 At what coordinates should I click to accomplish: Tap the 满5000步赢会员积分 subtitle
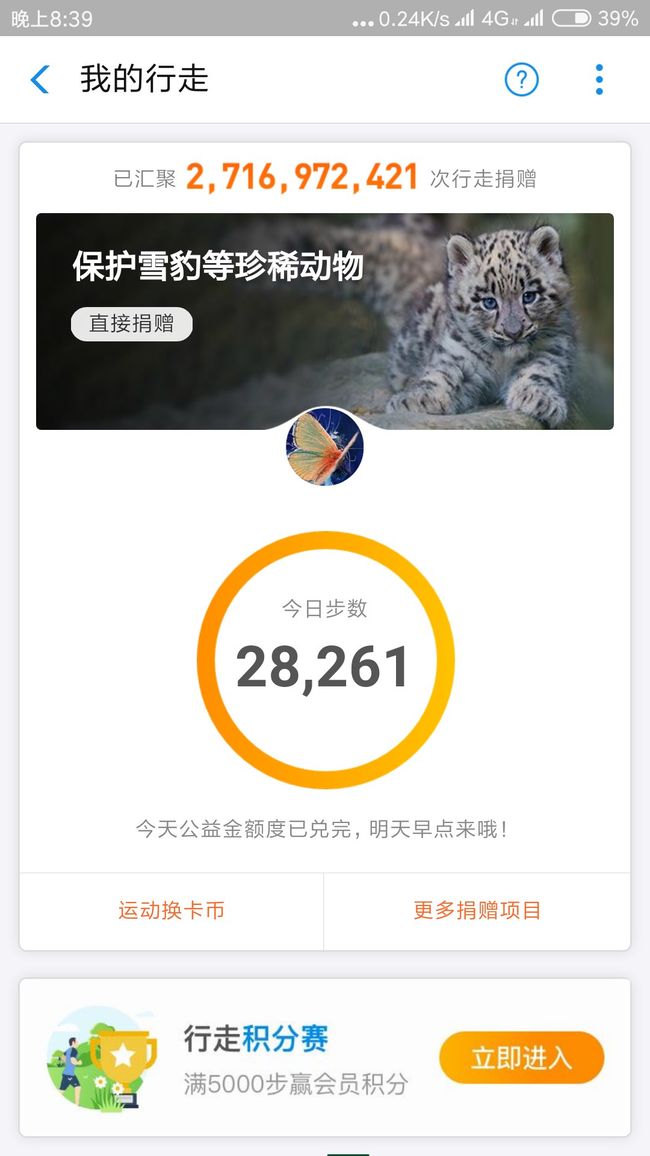click(296, 1084)
